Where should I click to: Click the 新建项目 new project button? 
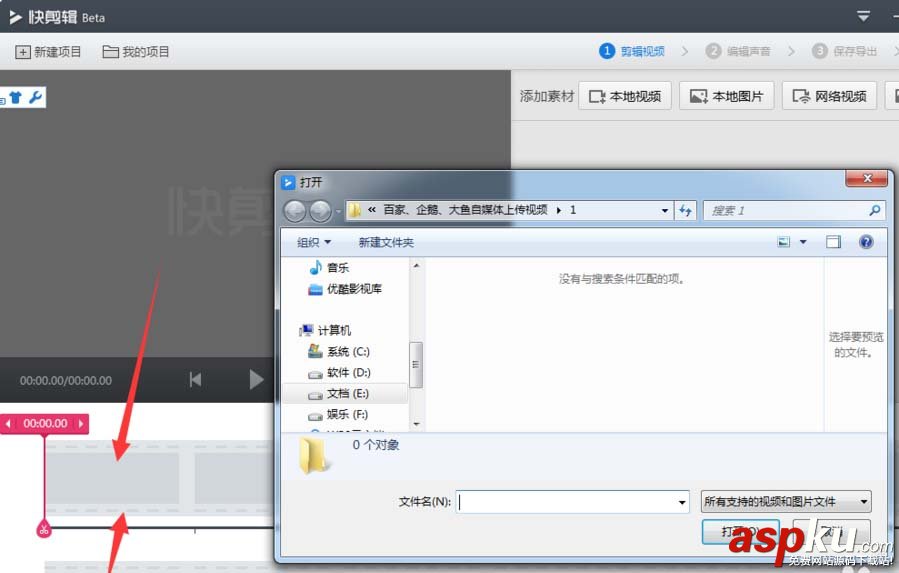(48, 52)
